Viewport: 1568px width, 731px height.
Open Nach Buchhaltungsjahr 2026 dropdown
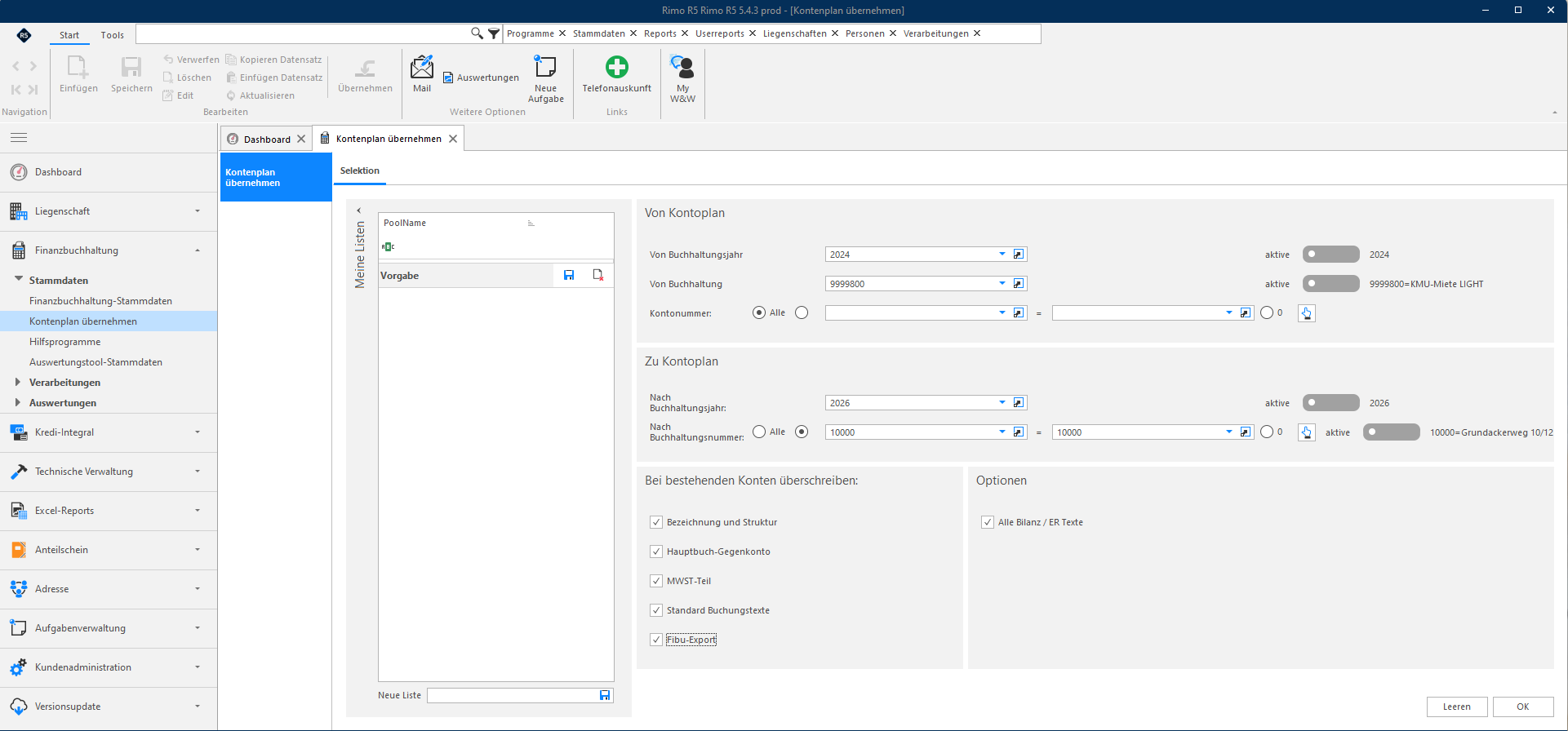tap(1002, 403)
